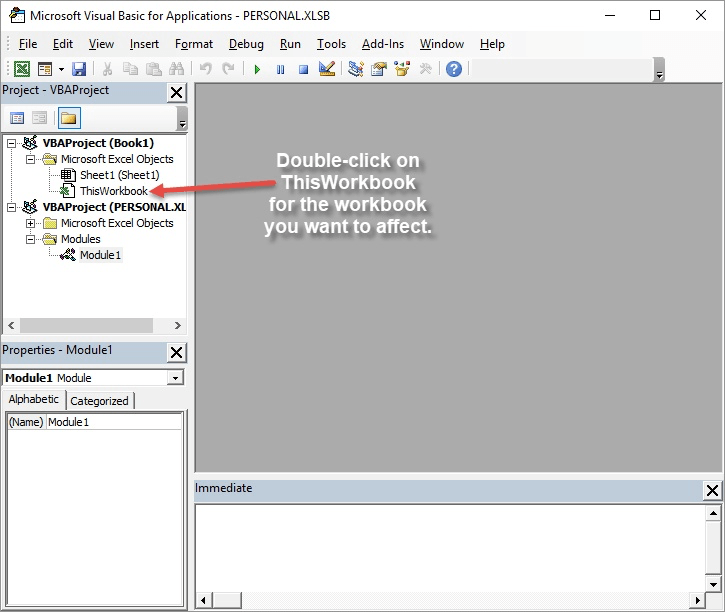Toggle Design Mode icon
725x612 pixels.
tap(327, 69)
